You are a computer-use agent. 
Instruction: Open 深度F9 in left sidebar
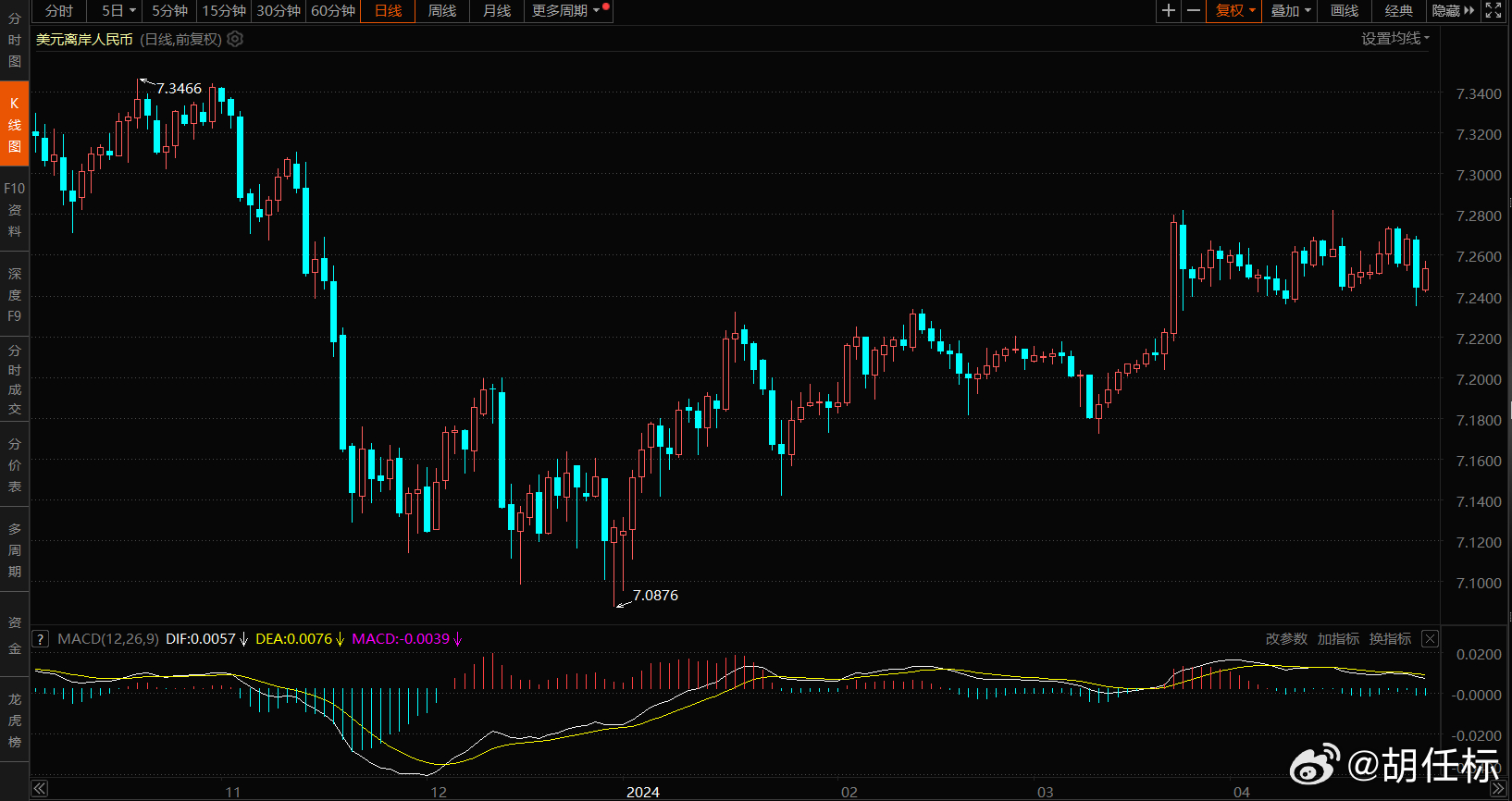tap(15, 294)
